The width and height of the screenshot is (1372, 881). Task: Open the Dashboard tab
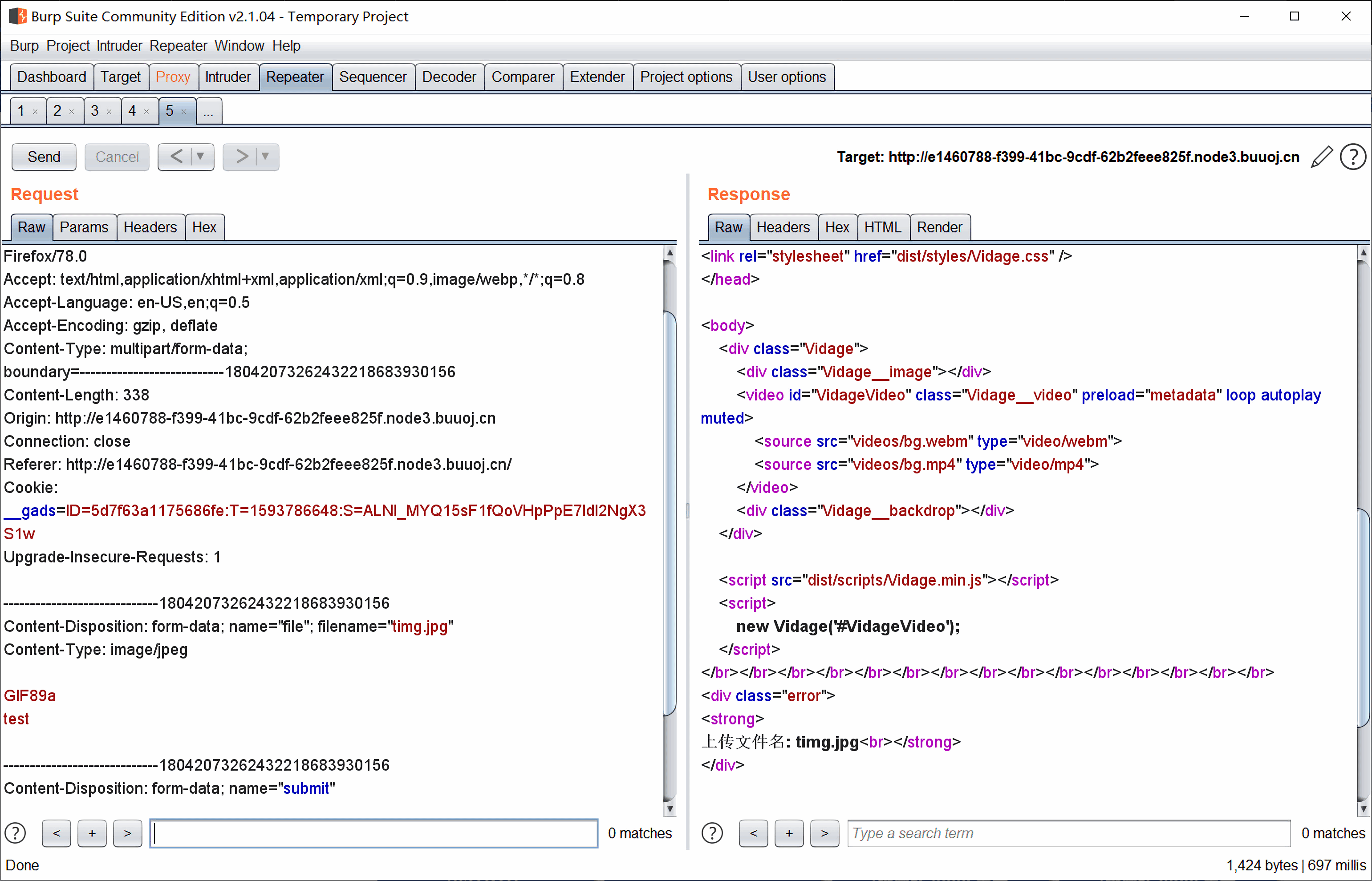(x=52, y=77)
